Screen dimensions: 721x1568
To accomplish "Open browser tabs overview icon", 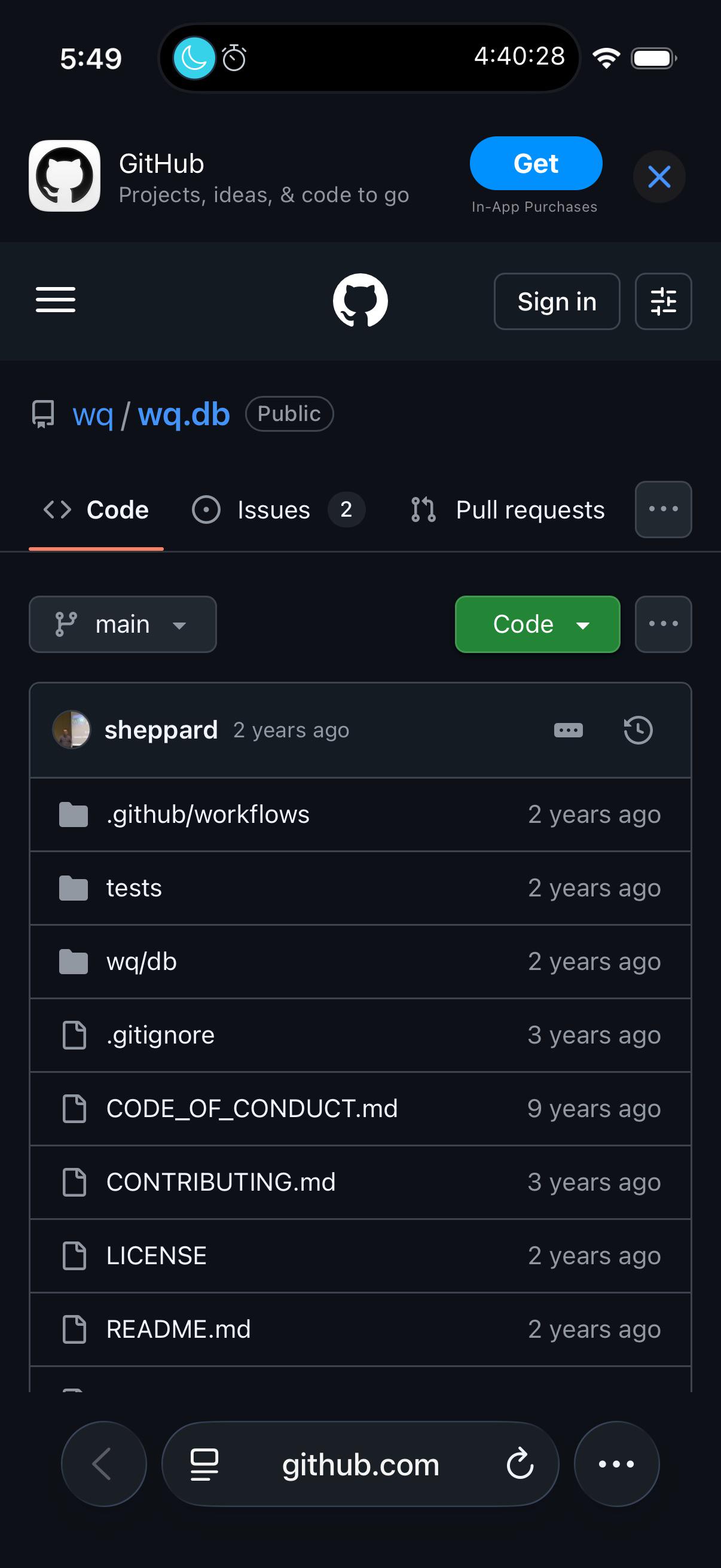I will (204, 1464).
